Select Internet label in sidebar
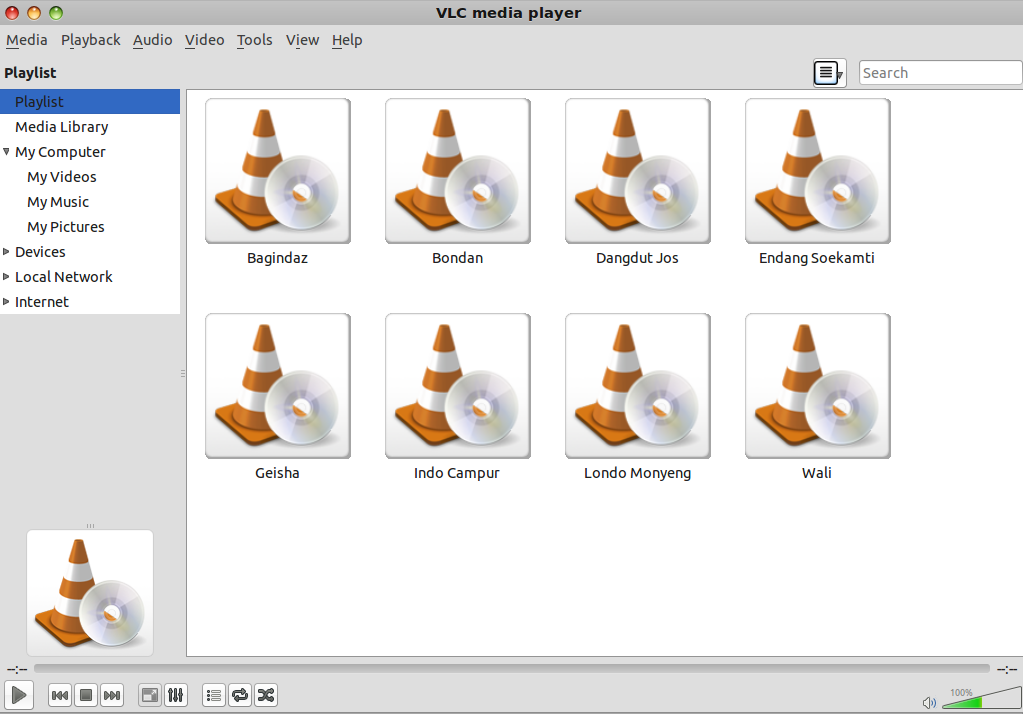Image resolution: width=1023 pixels, height=714 pixels. click(41, 302)
